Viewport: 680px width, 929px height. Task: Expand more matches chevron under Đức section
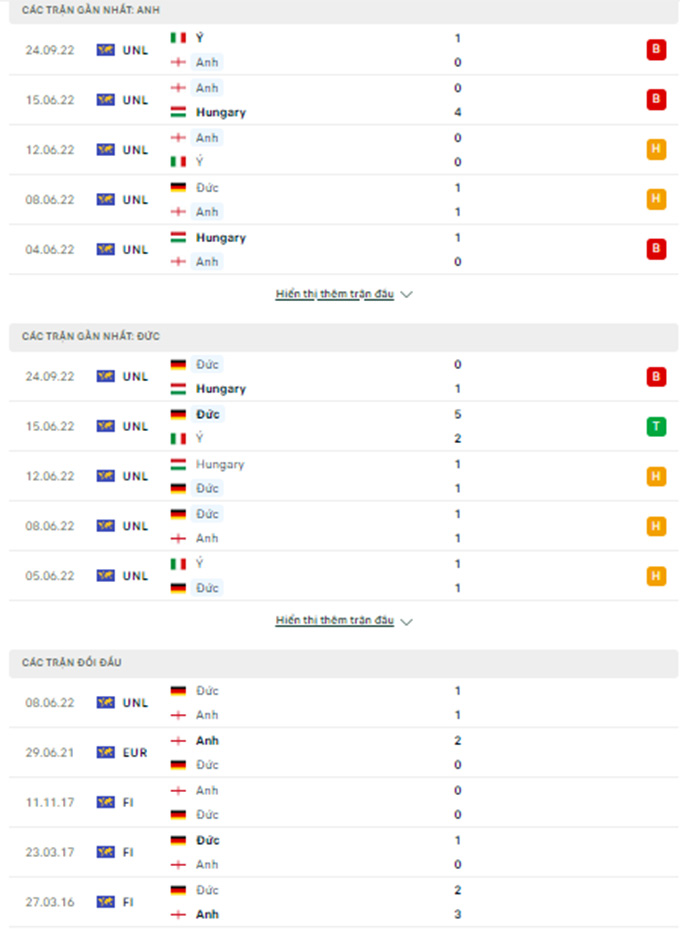(406, 621)
